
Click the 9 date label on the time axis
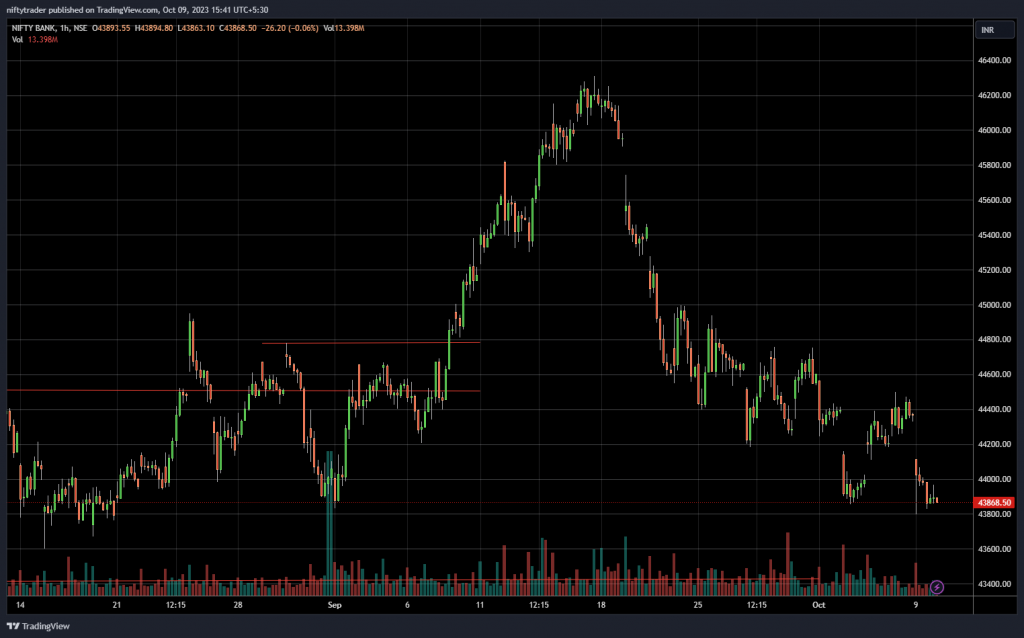[916, 605]
